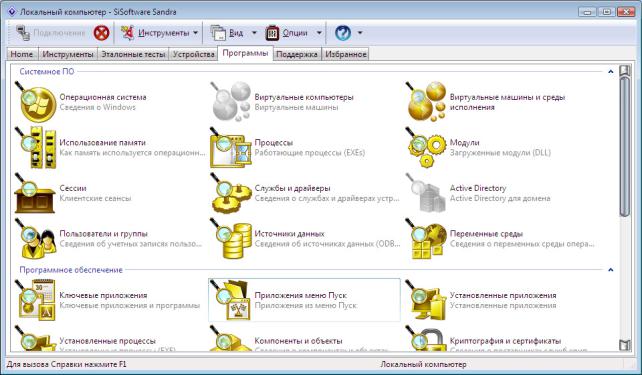Click 'Active Directory для домена' description

coord(500,199)
